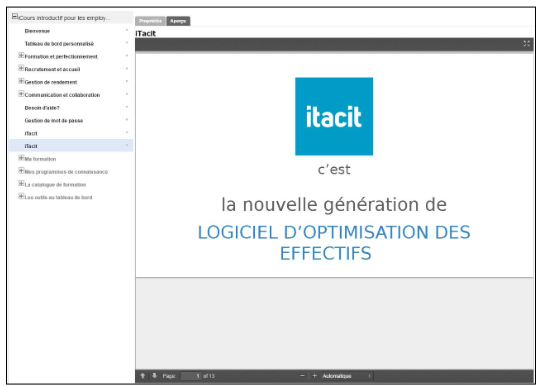Click the iTacit title above the viewer

pyautogui.click(x=146, y=33)
